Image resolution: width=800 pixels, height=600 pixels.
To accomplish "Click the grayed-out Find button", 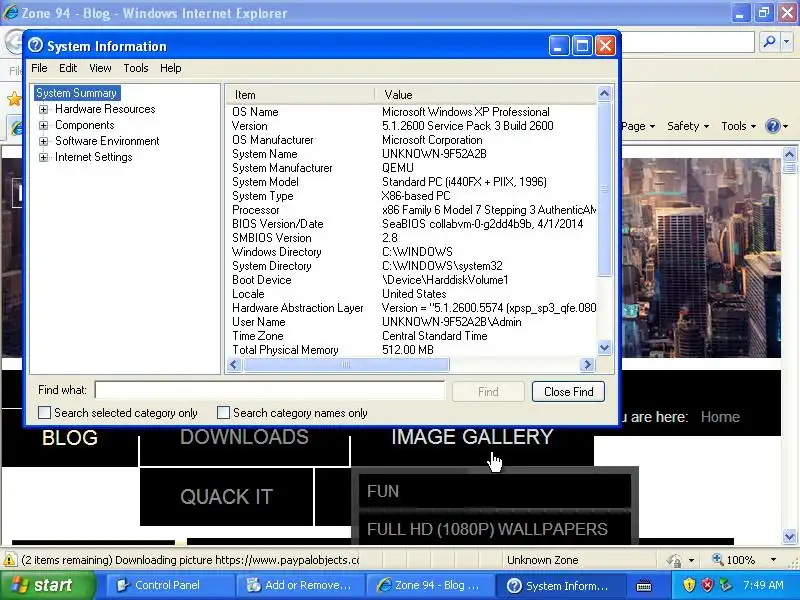I will 488,391.
